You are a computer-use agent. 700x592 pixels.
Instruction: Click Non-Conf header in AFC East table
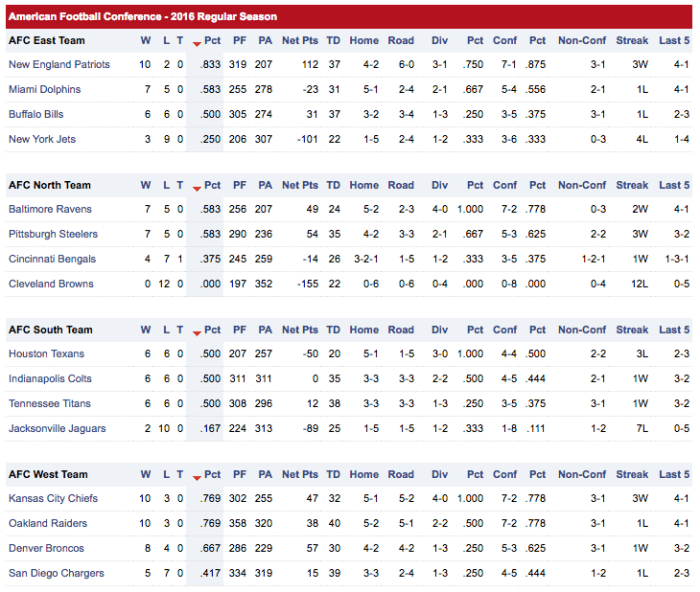point(582,41)
